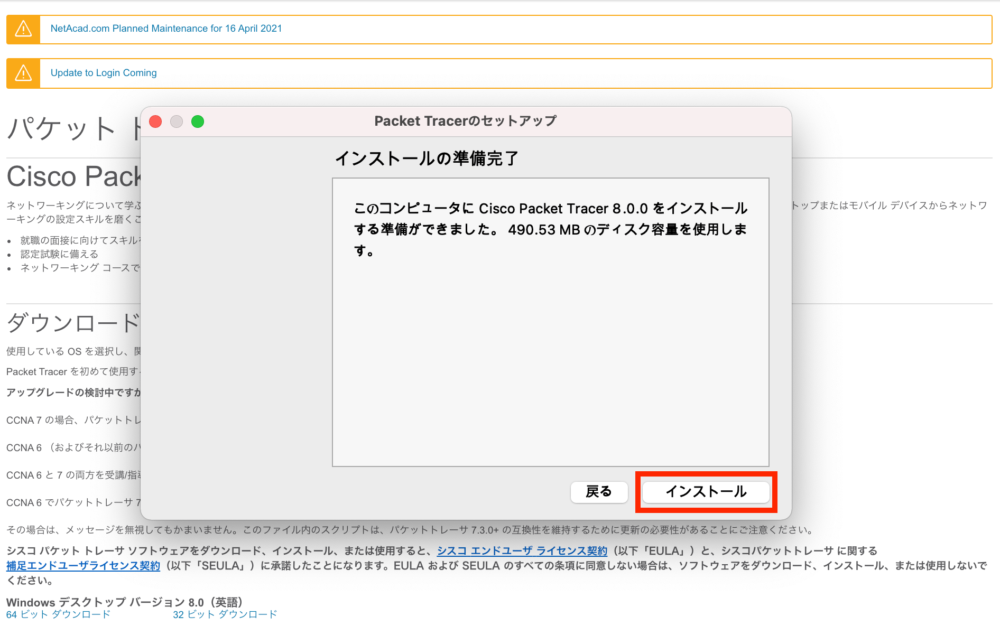
Task: Open the Update to Login Coming notice
Action: coord(103,73)
